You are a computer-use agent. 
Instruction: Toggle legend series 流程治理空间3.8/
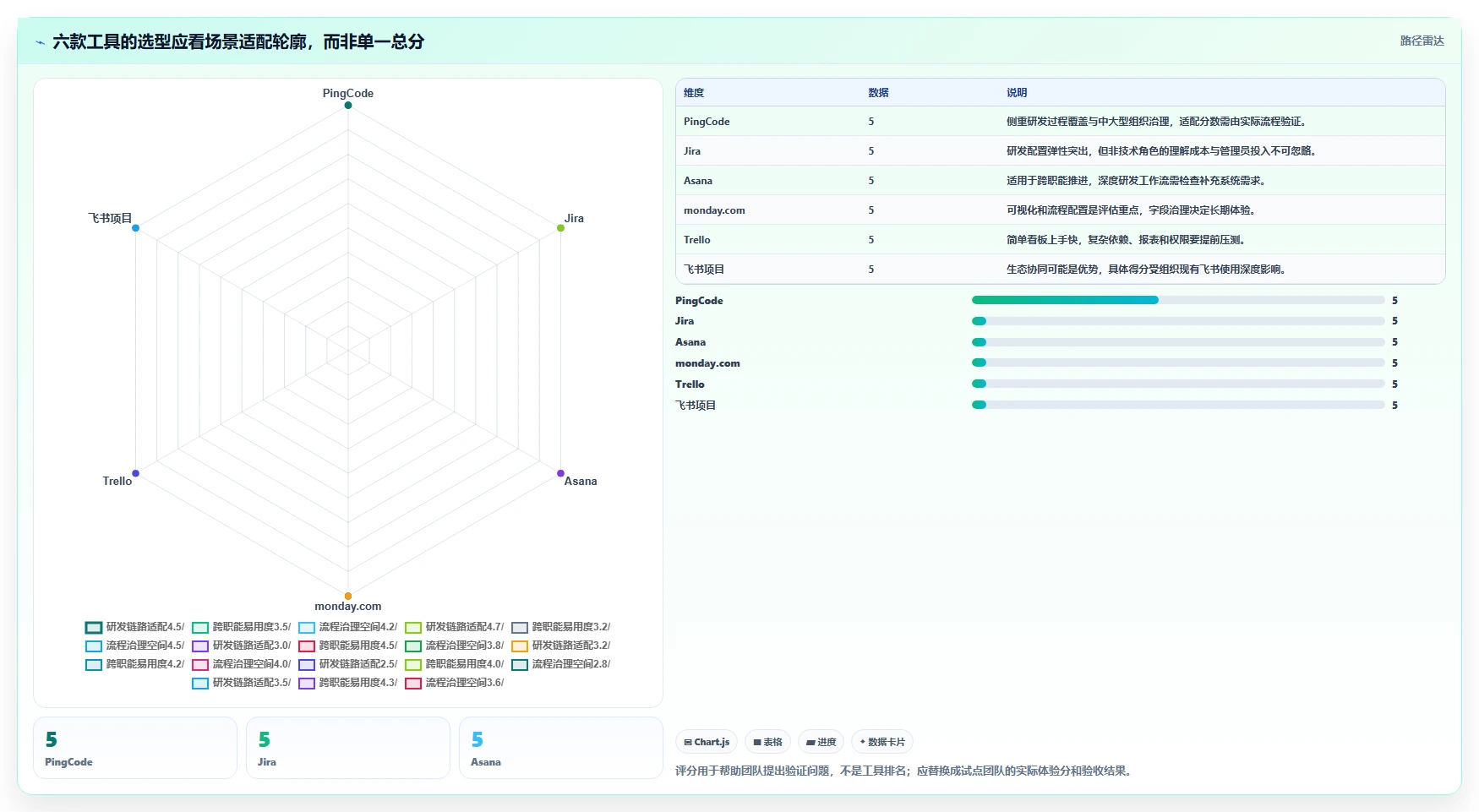pyautogui.click(x=454, y=646)
